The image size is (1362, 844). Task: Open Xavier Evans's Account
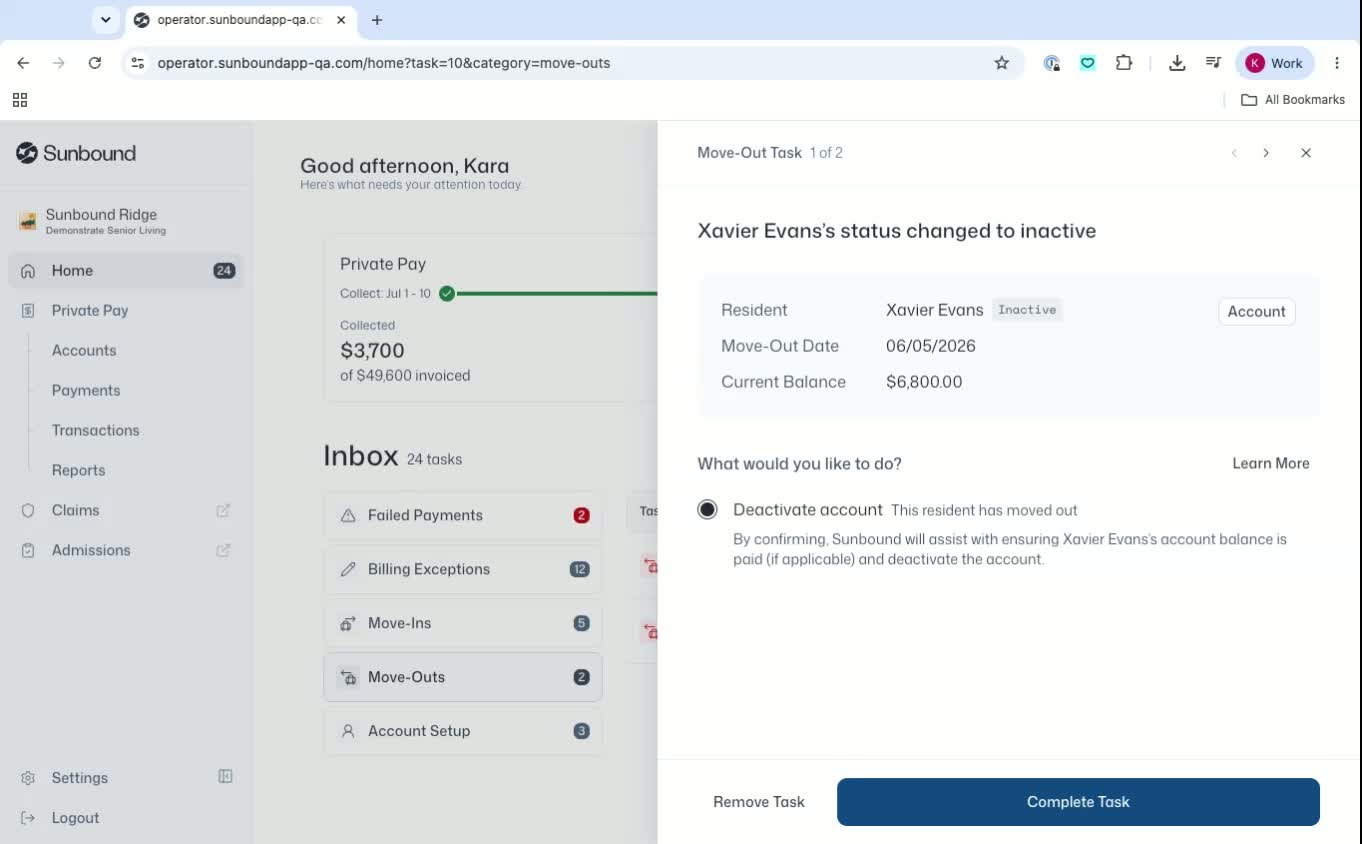(1256, 311)
